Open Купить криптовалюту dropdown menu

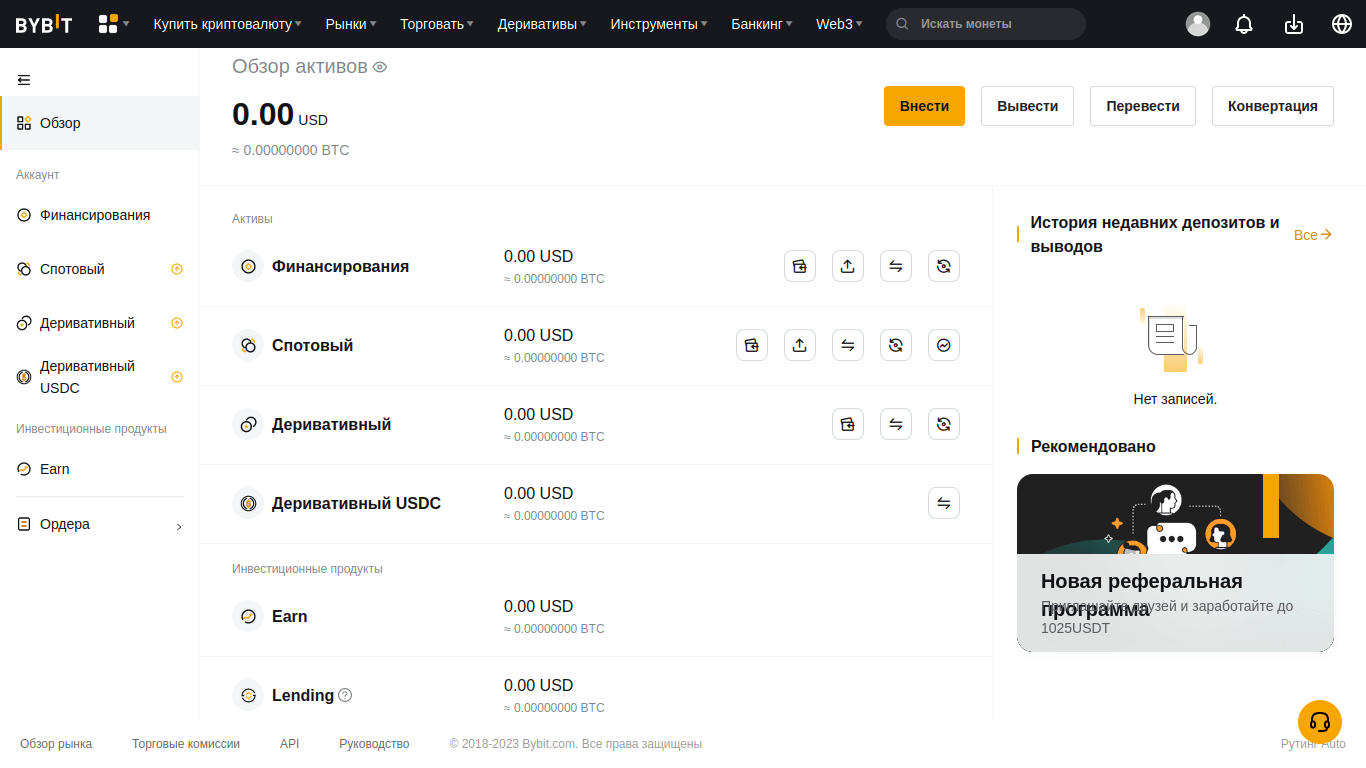pos(227,24)
